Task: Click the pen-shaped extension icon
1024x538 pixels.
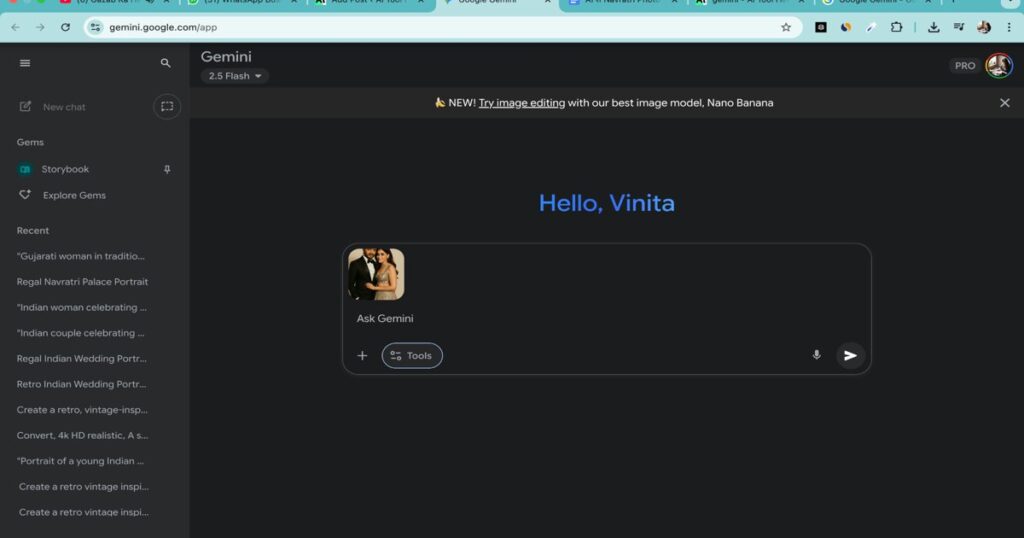Action: coord(871,27)
